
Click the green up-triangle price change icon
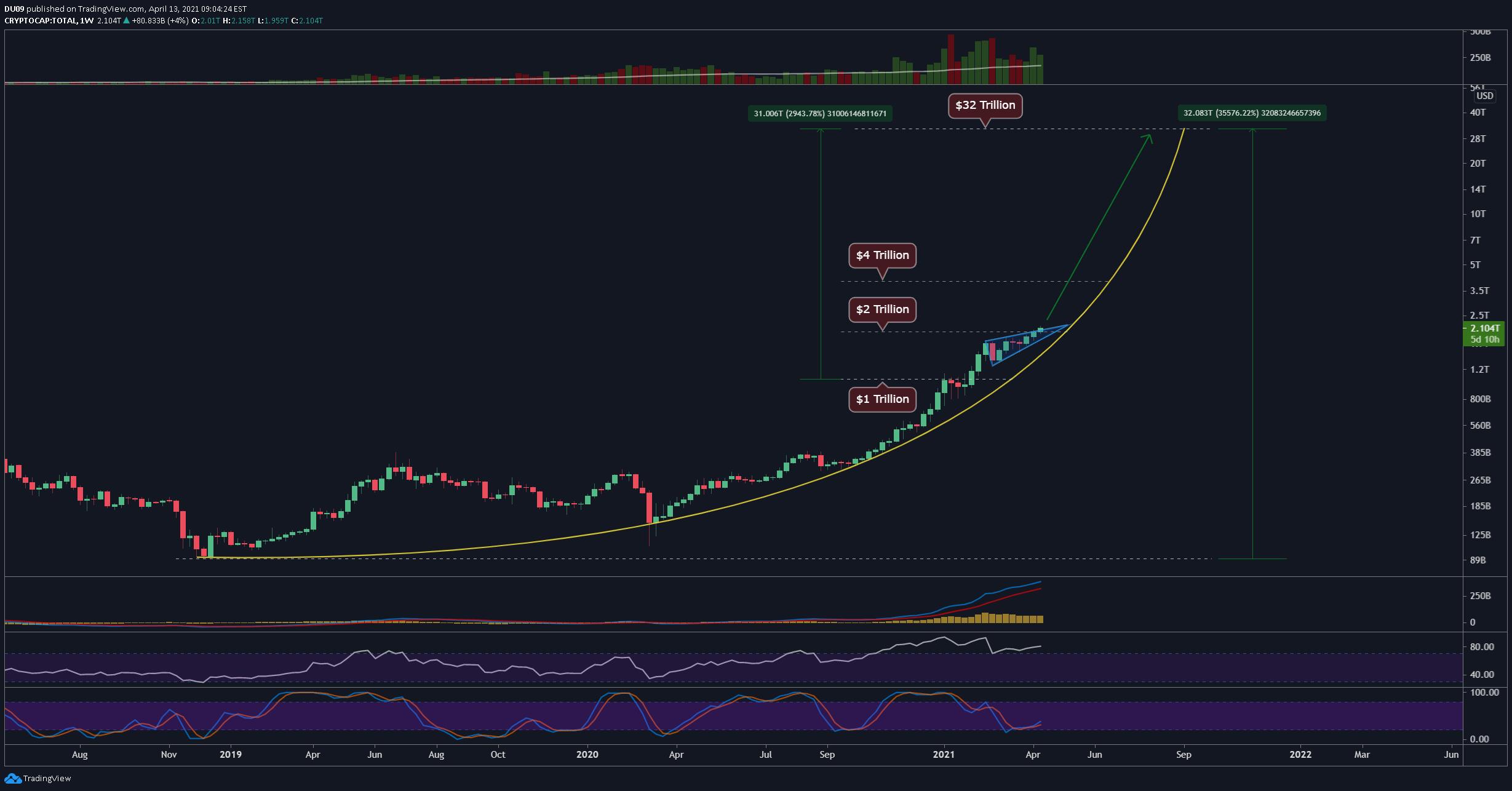(x=126, y=21)
